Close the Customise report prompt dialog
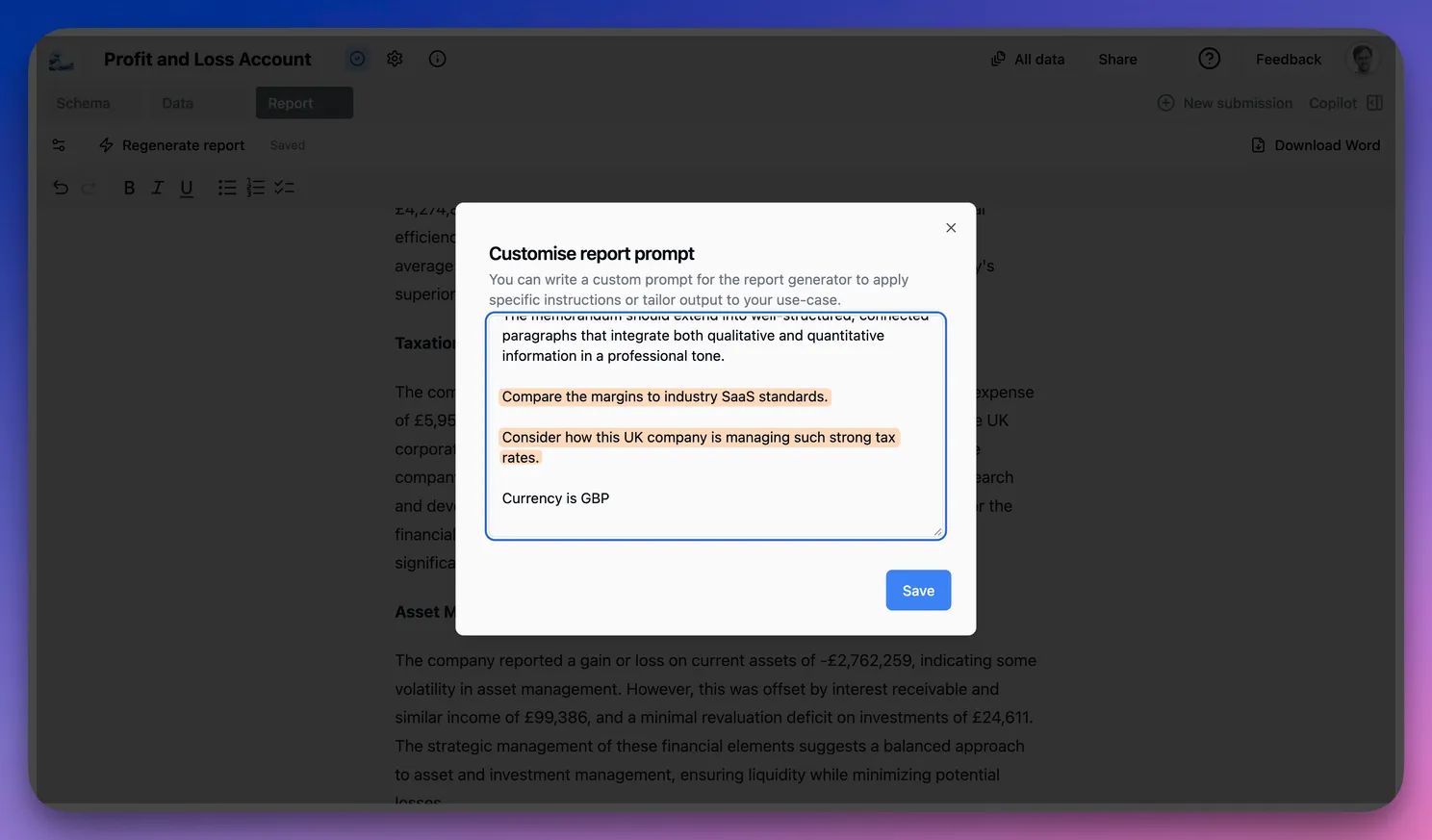Screen dimensions: 1432x840 tap(951, 228)
